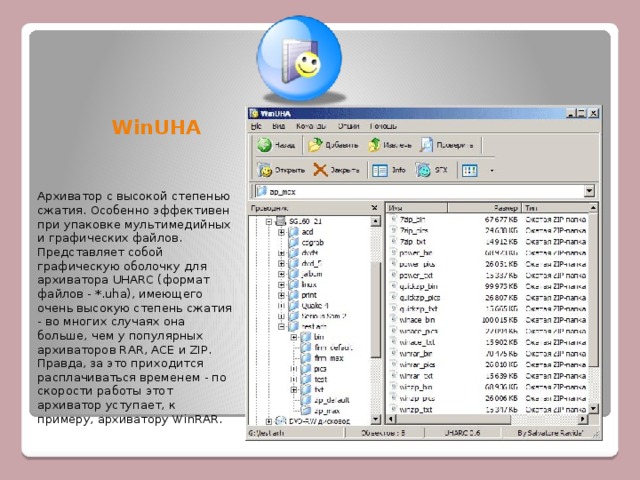Expand the txt subfolder node

tap(293, 390)
